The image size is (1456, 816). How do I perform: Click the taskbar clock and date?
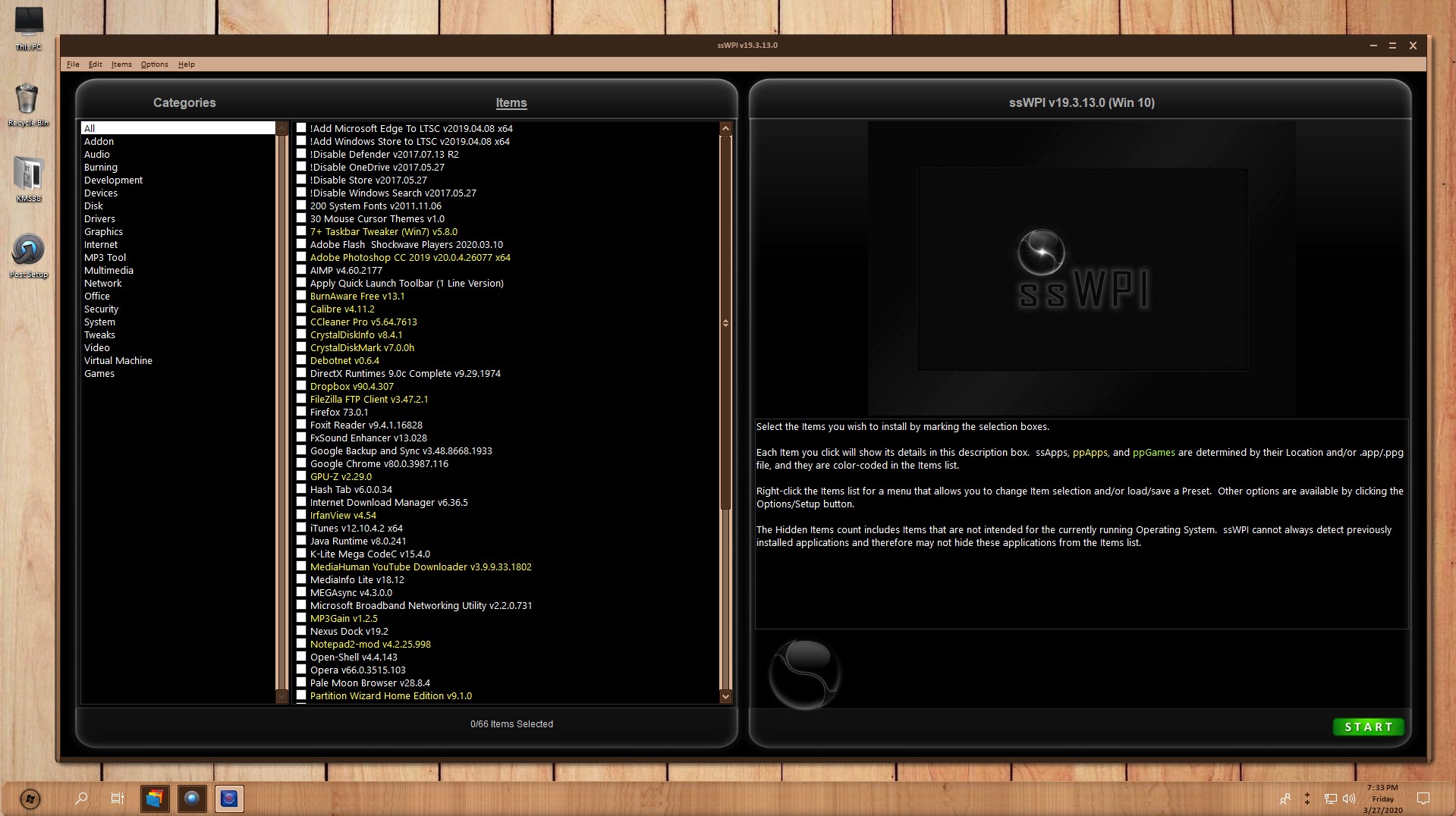click(1382, 799)
